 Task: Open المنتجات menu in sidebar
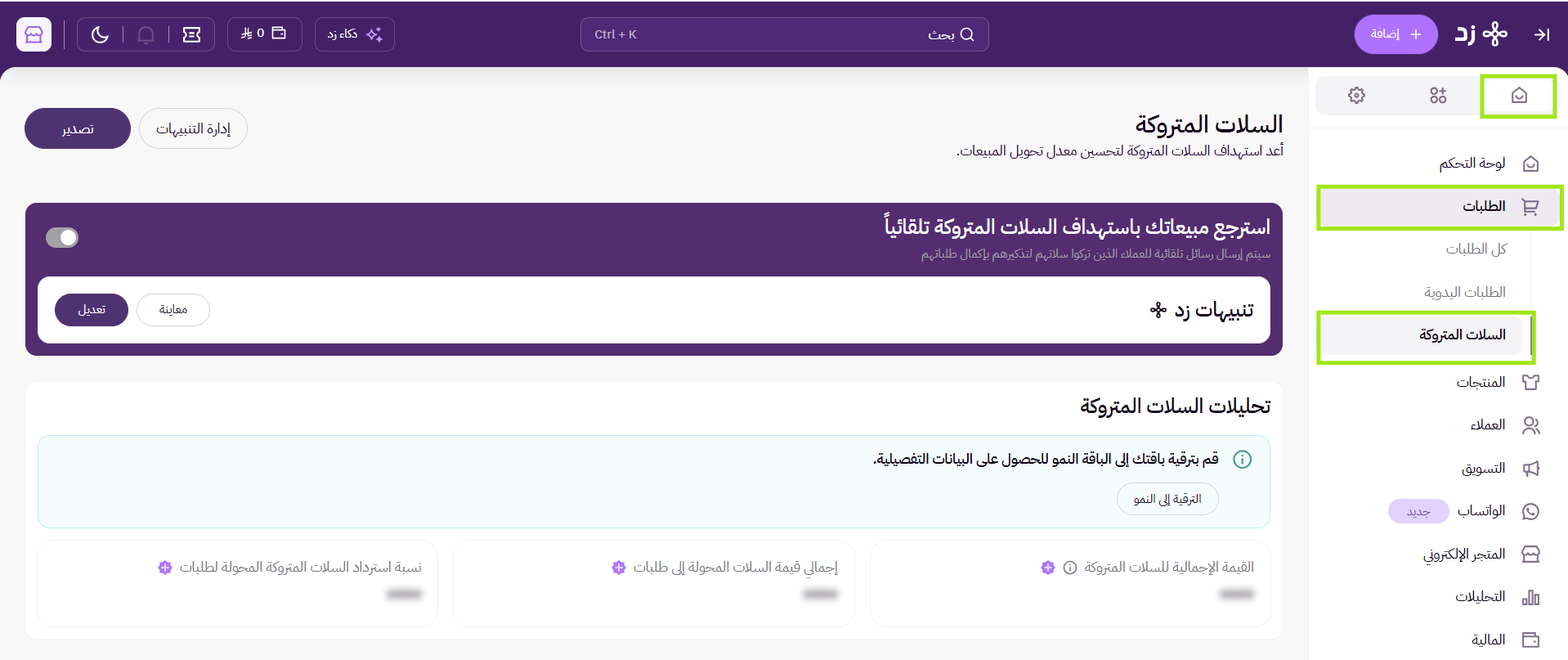(x=1440, y=382)
